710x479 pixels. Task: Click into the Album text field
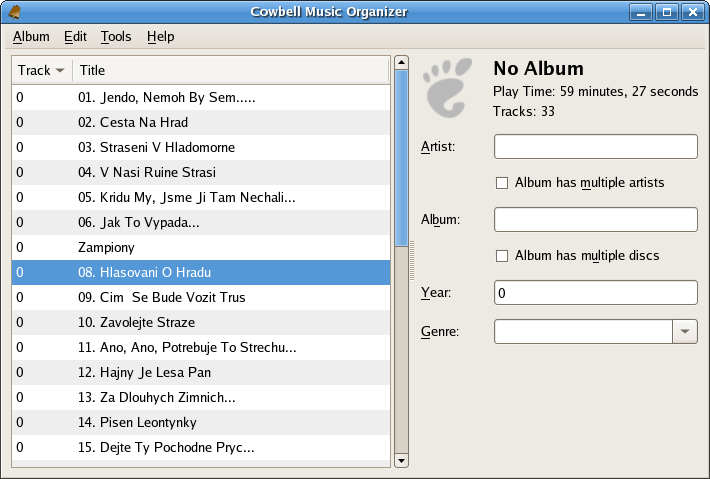pyautogui.click(x=595, y=220)
